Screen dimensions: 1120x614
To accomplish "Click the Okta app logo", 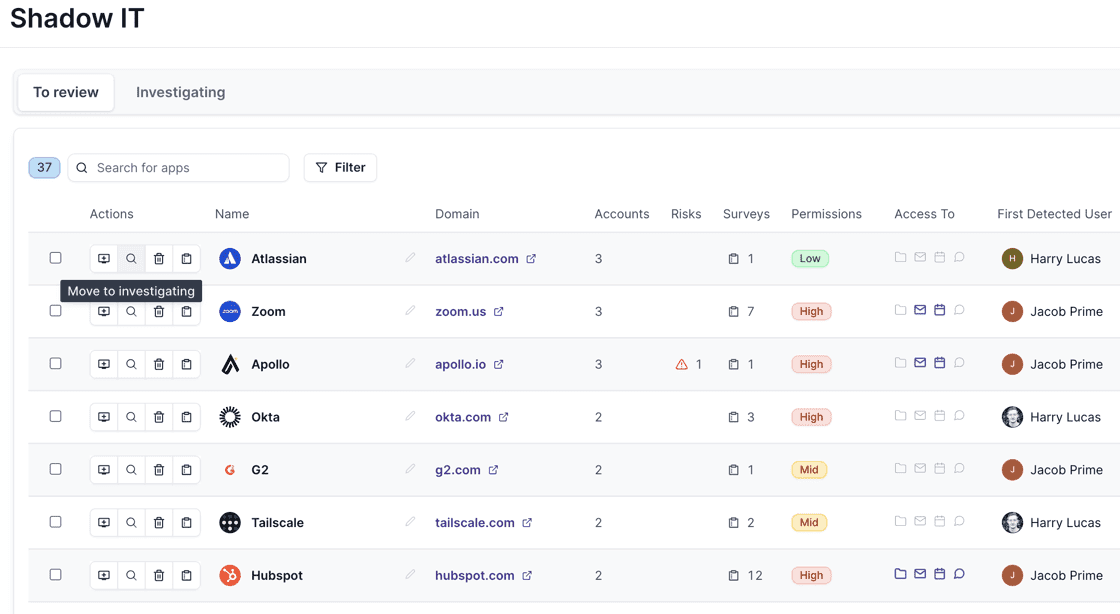I will pyautogui.click(x=230, y=417).
